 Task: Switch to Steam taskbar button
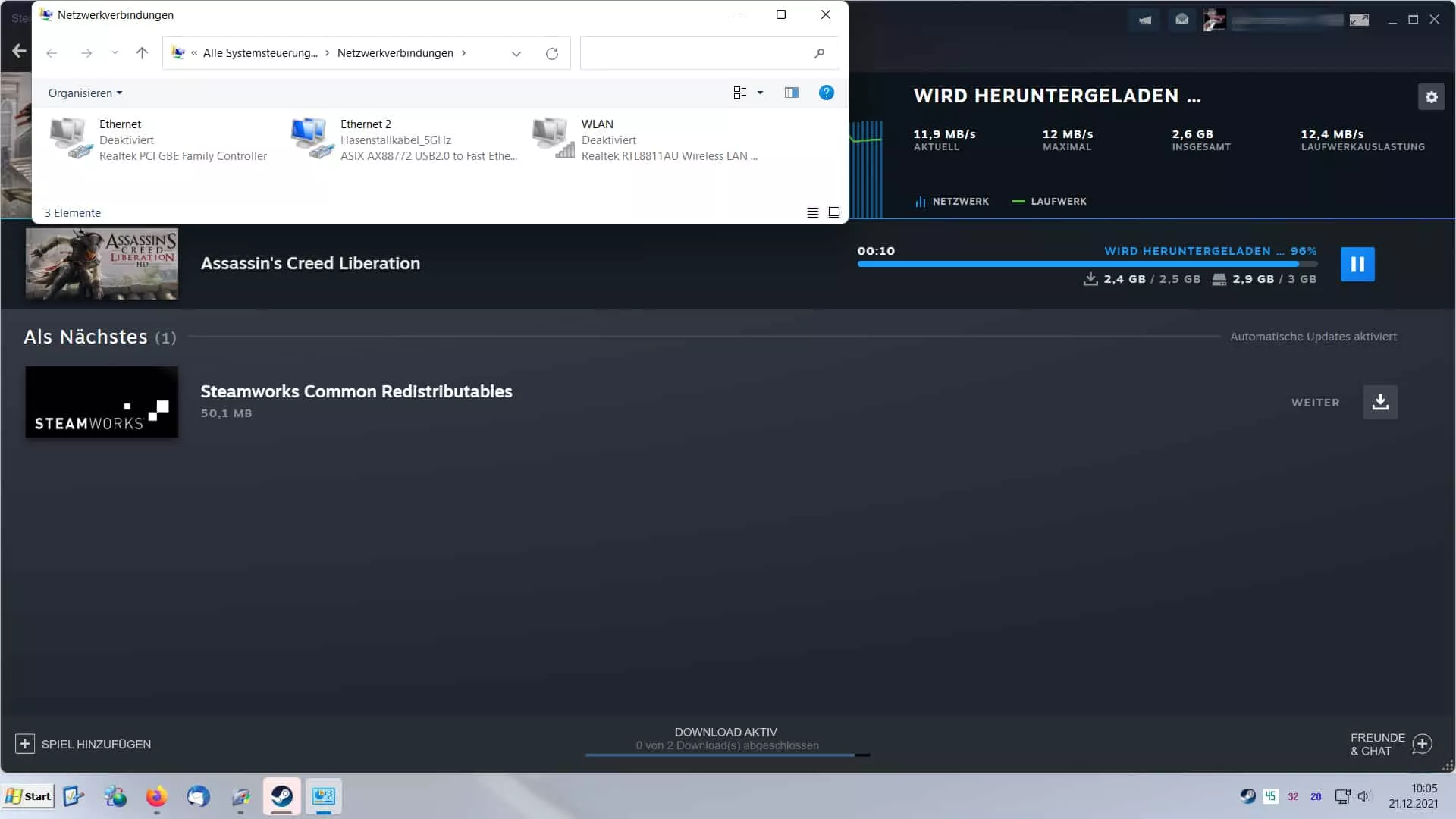tap(282, 796)
